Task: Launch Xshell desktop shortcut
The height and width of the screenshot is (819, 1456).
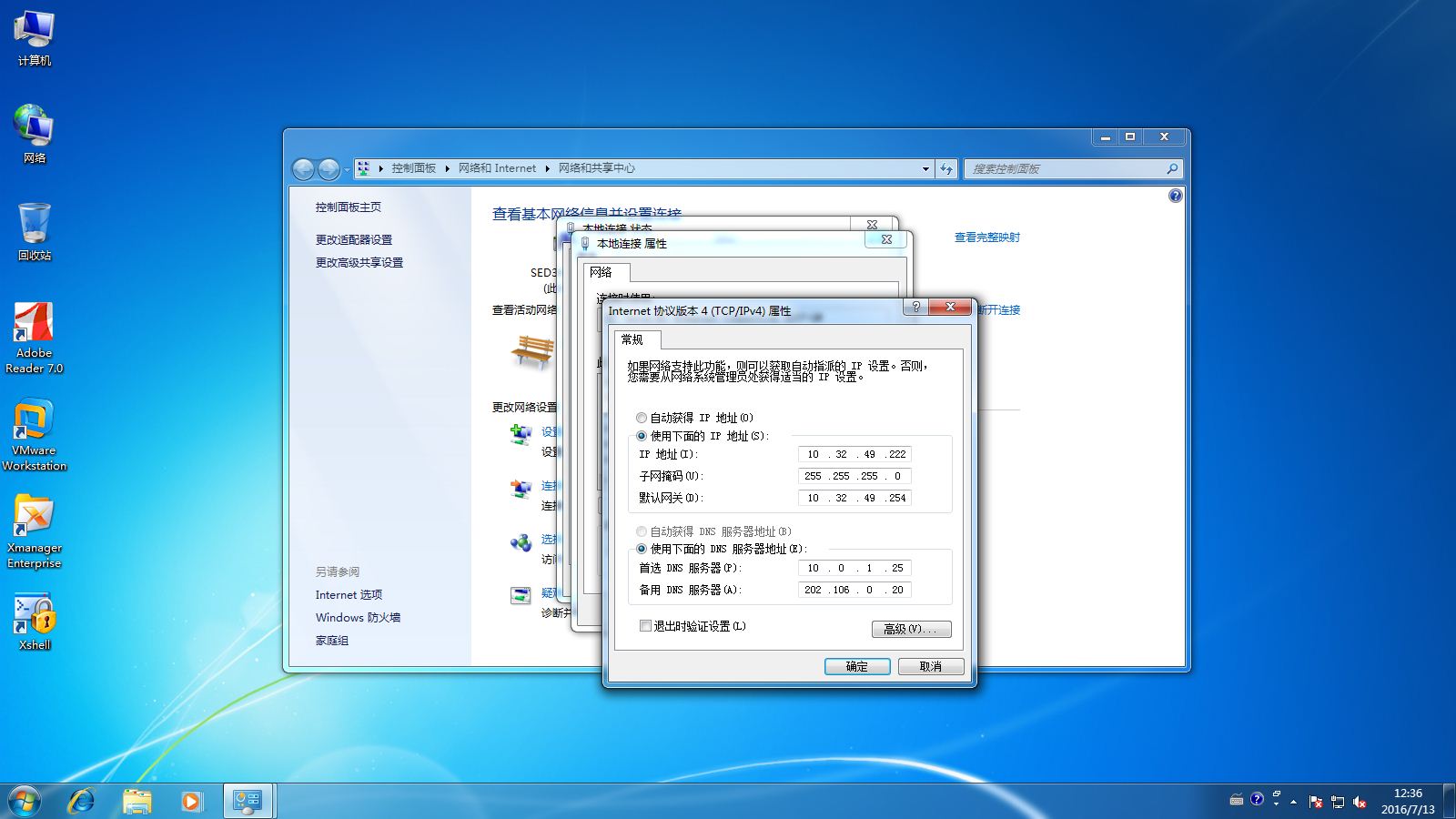Action: 35,622
